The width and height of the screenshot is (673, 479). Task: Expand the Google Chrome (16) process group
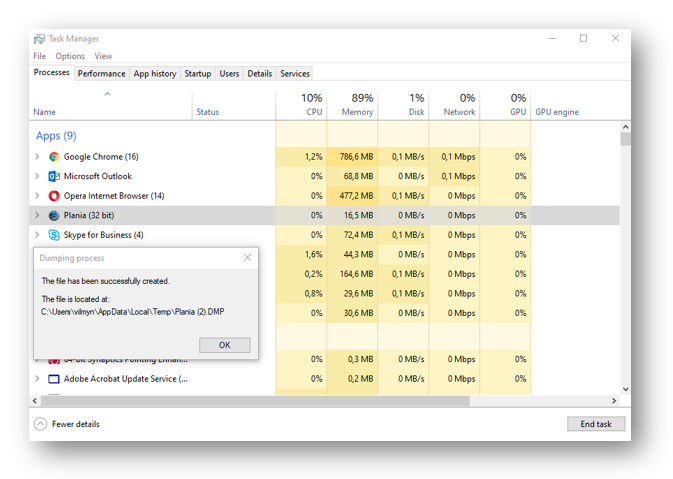(37, 157)
